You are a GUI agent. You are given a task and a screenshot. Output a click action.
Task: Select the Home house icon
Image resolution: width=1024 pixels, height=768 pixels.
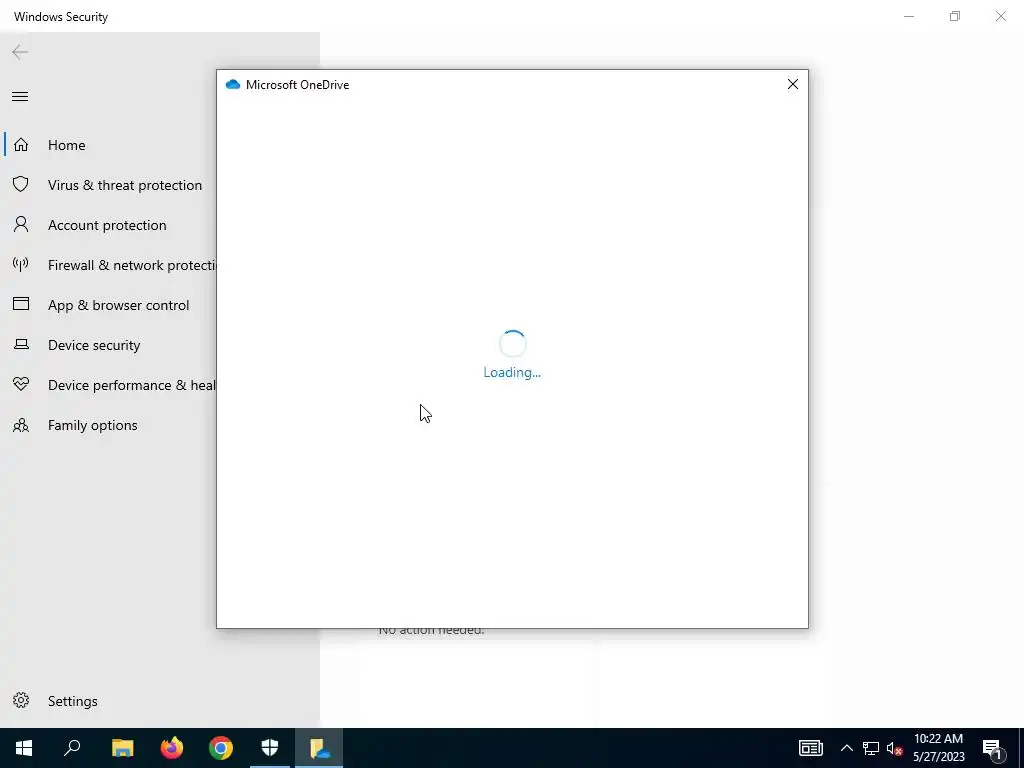[x=21, y=144]
